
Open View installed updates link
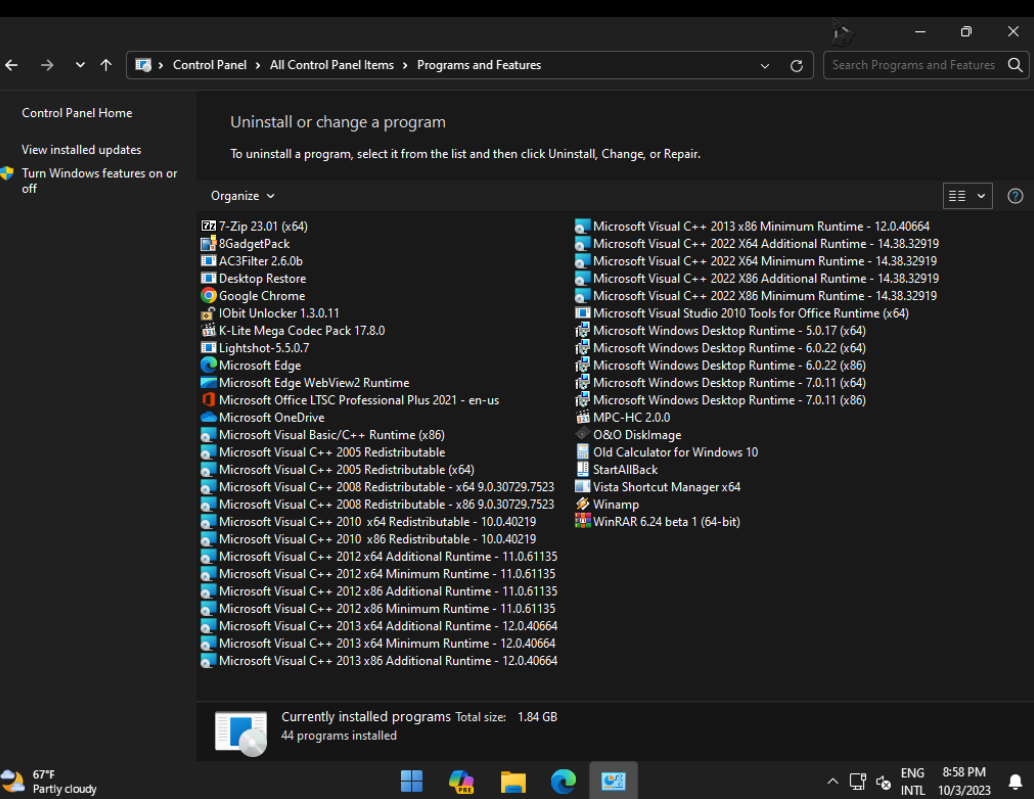click(x=81, y=150)
